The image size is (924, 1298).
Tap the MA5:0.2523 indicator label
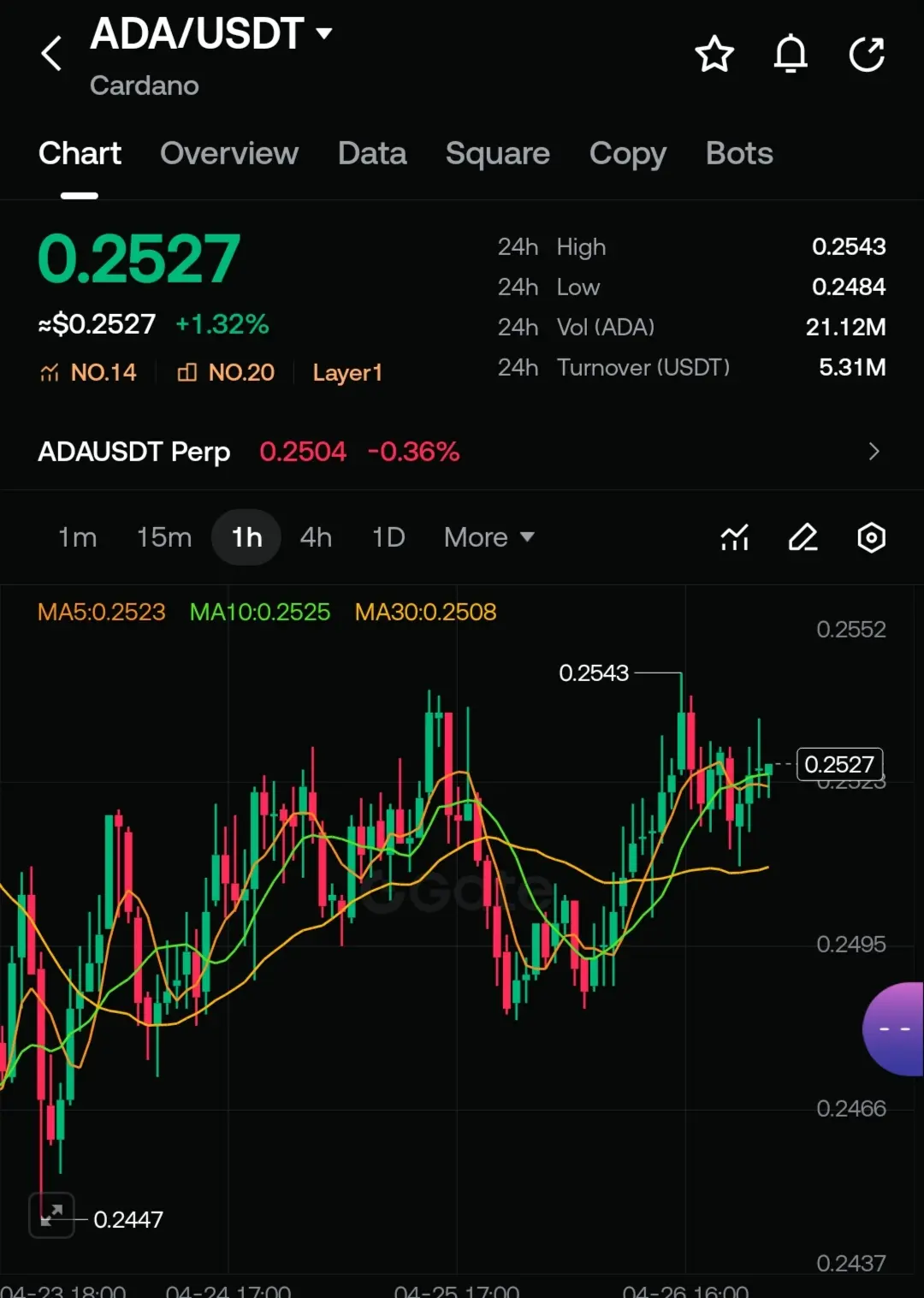(102, 612)
